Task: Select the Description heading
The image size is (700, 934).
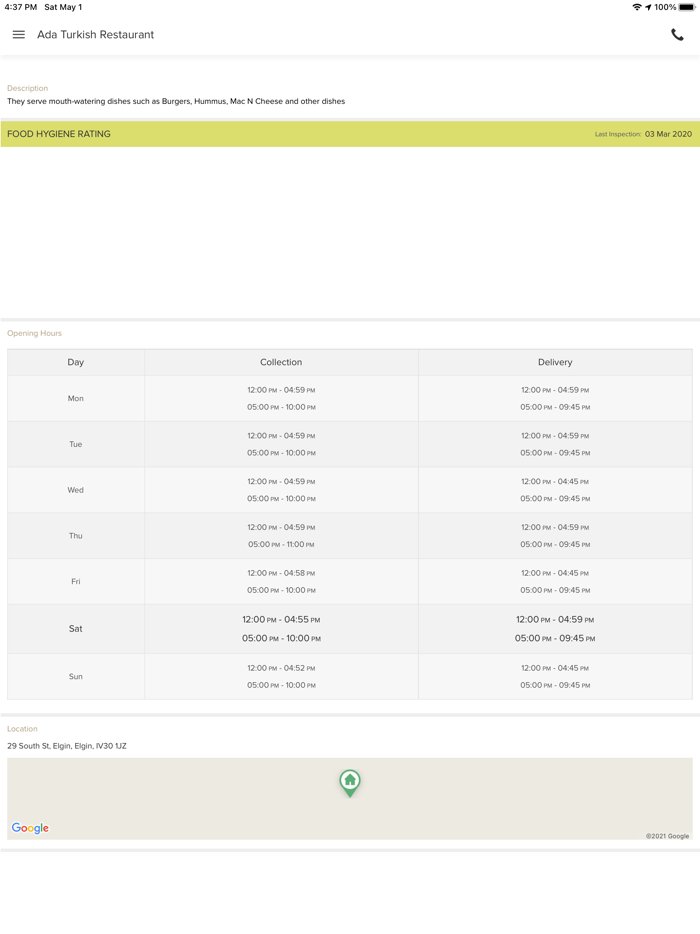Action: coord(27,88)
